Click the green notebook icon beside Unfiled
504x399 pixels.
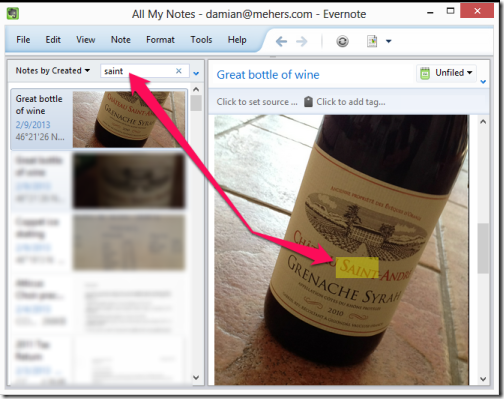pos(425,73)
